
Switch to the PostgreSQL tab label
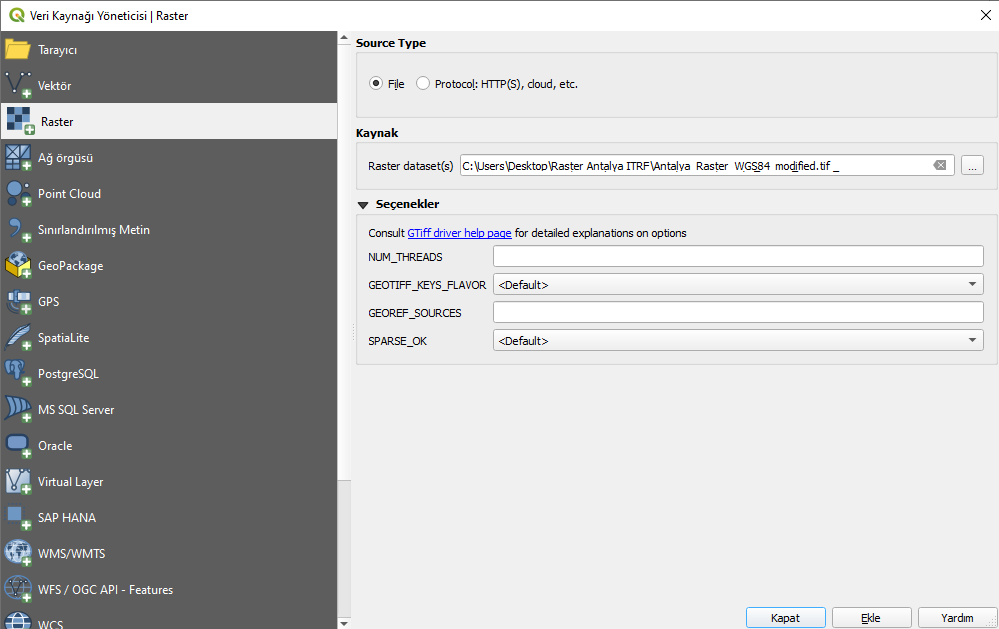coord(68,374)
